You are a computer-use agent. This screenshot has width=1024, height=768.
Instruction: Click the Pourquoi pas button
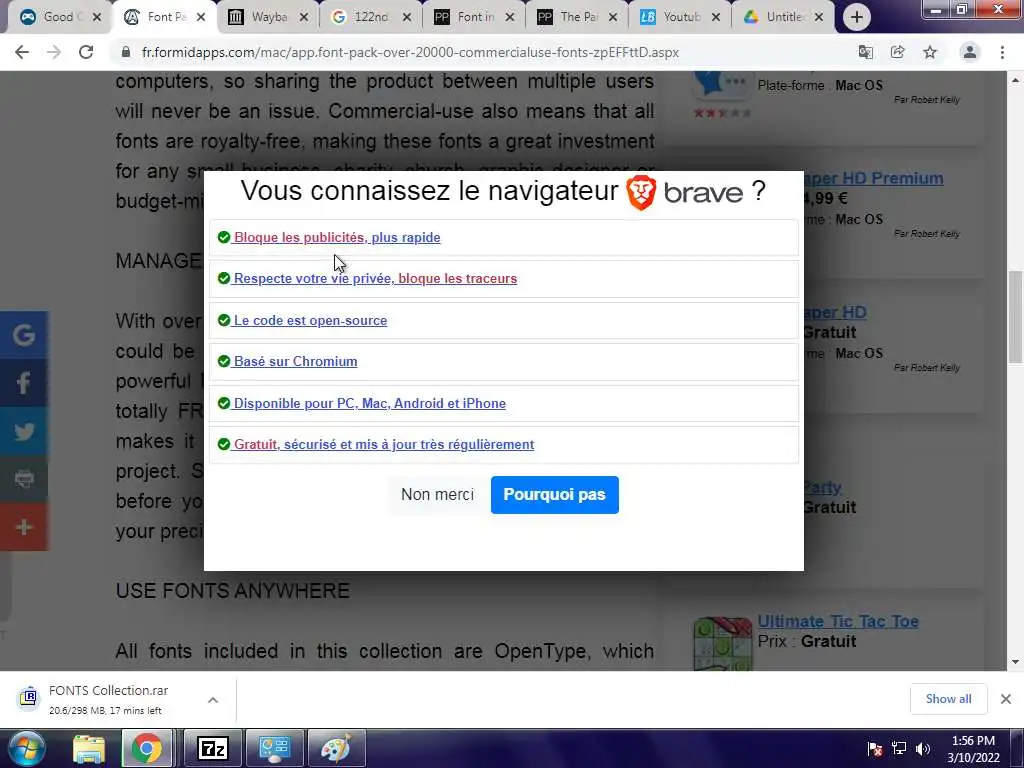coord(554,494)
